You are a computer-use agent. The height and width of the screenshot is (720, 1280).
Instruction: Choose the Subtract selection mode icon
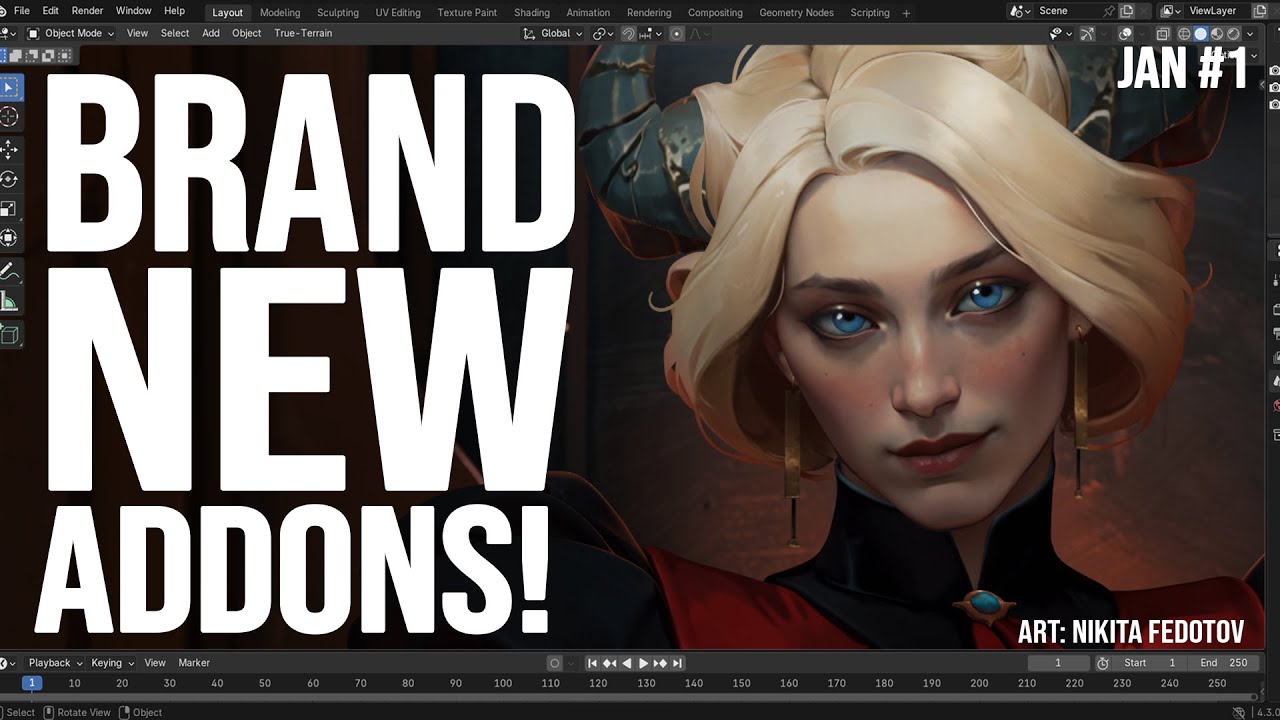click(x=32, y=55)
